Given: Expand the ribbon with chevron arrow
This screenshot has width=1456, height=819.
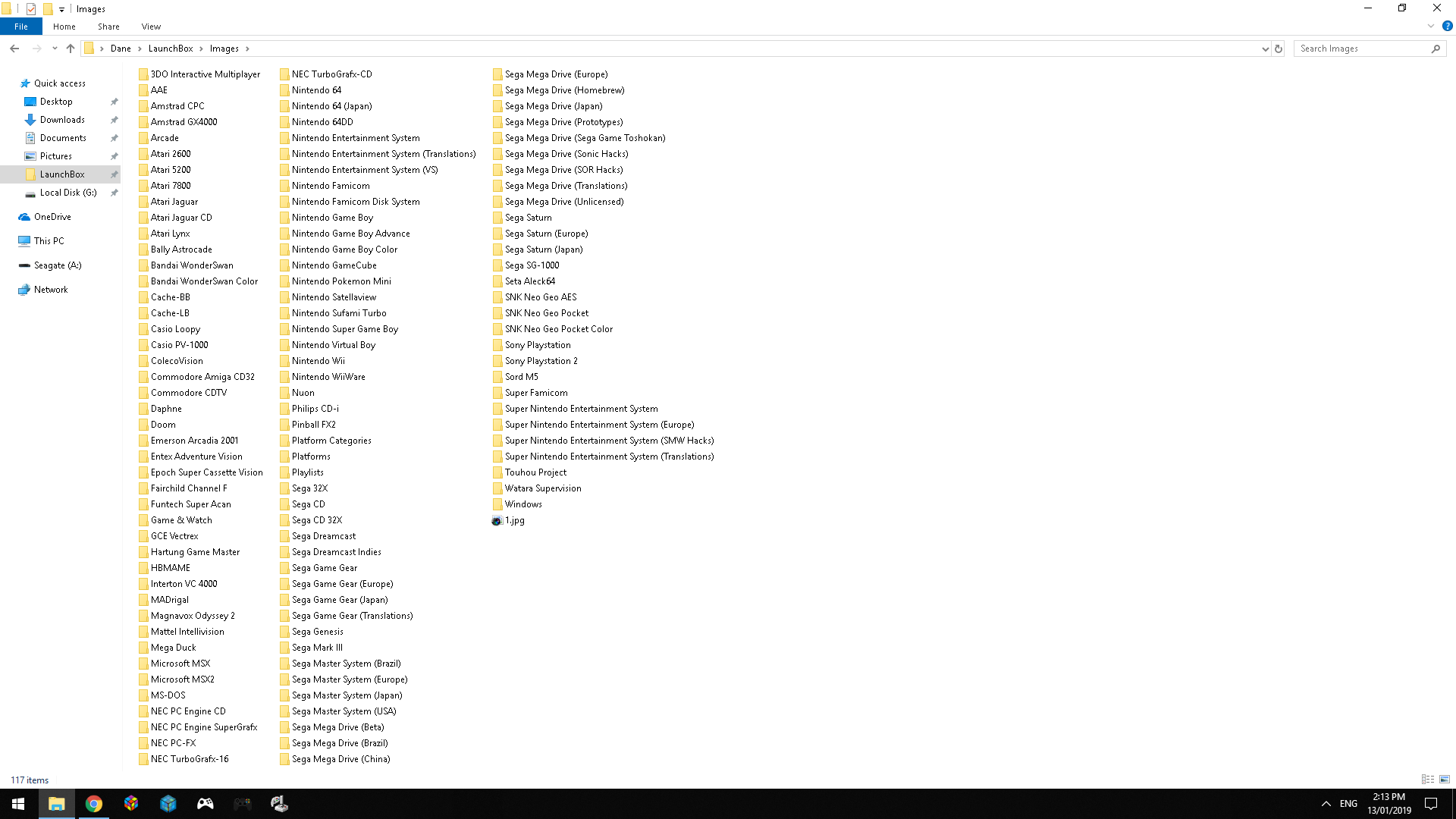Looking at the screenshot, I should [1431, 26].
